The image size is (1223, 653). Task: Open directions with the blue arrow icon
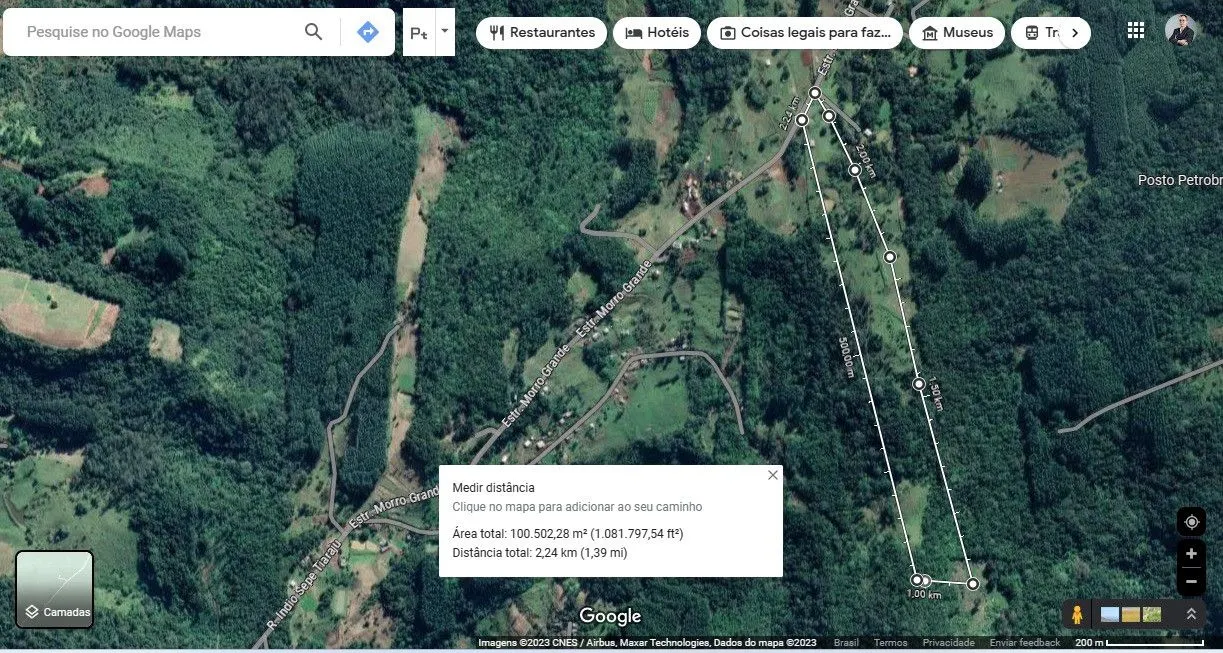point(368,32)
